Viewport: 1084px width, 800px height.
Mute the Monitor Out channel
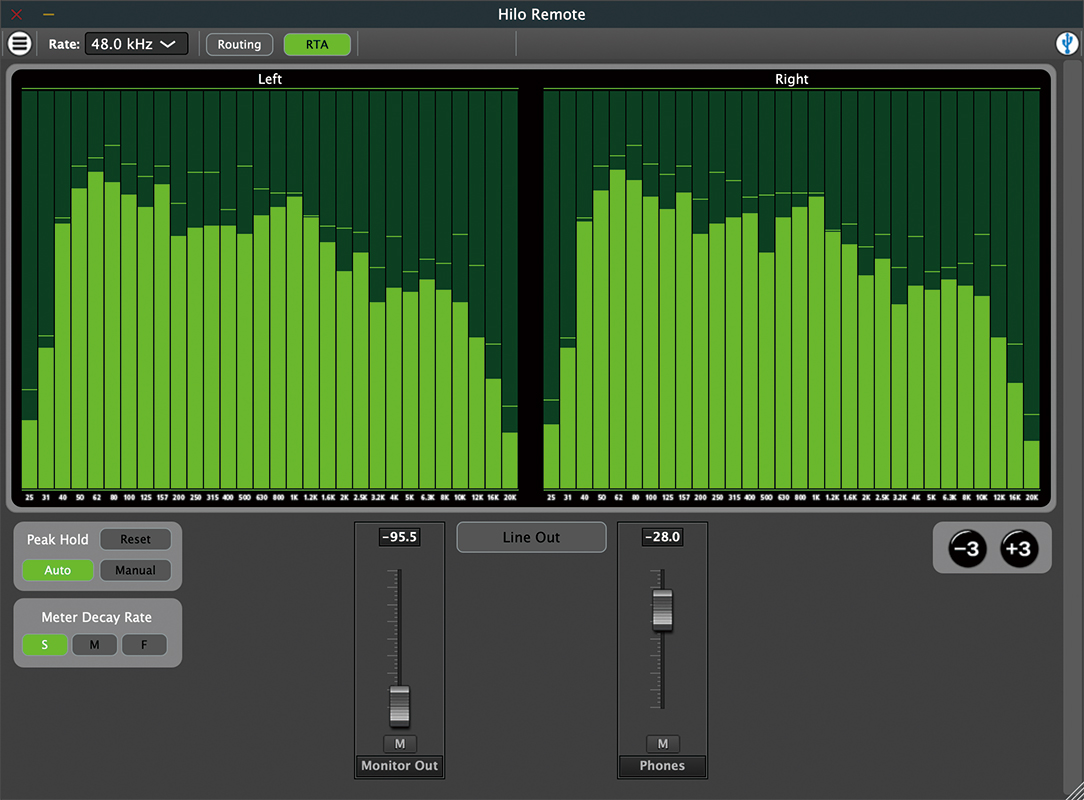pyautogui.click(x=400, y=744)
